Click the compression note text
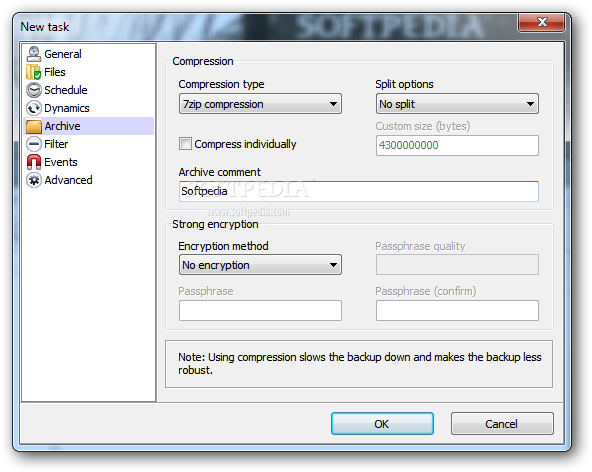 (359, 364)
